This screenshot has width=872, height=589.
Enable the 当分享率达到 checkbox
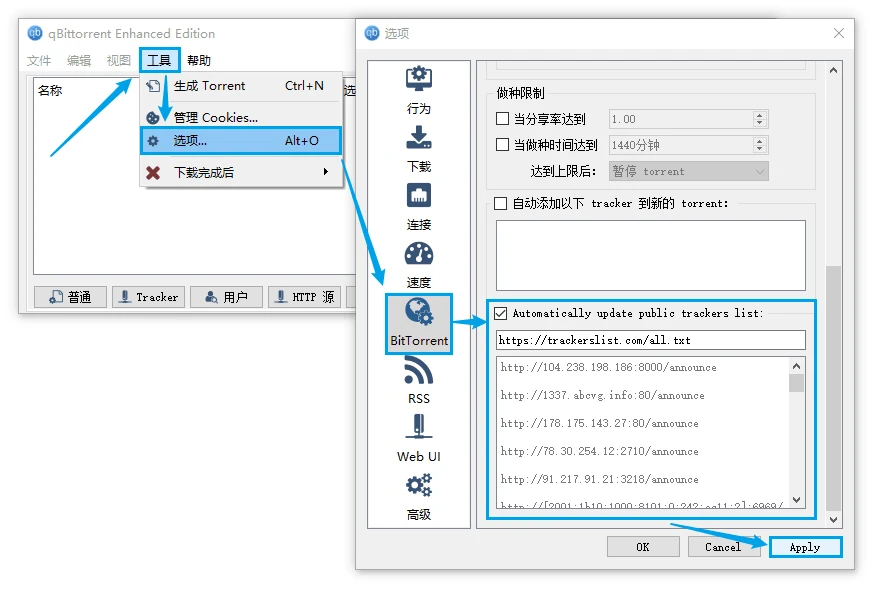click(502, 119)
